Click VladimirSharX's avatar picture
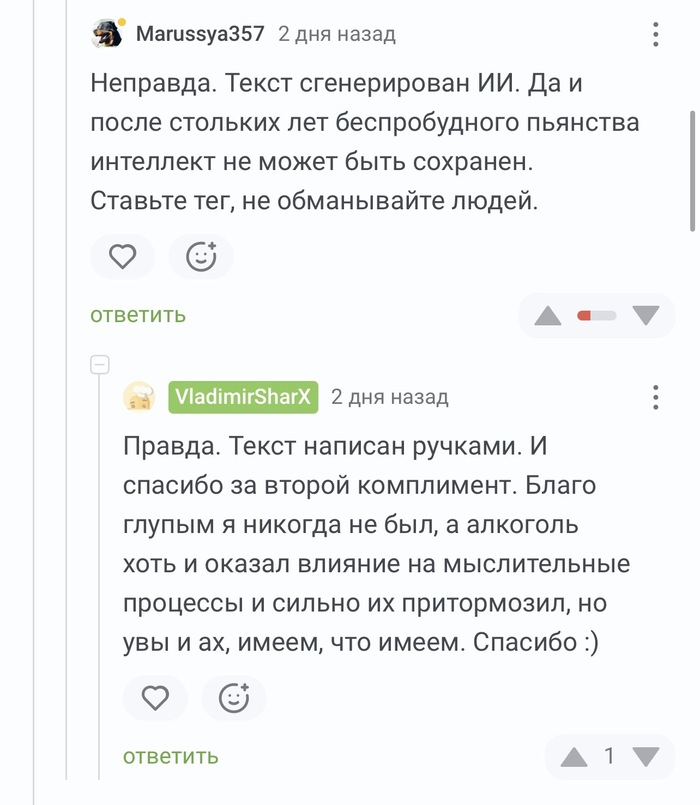 [x=139, y=397]
